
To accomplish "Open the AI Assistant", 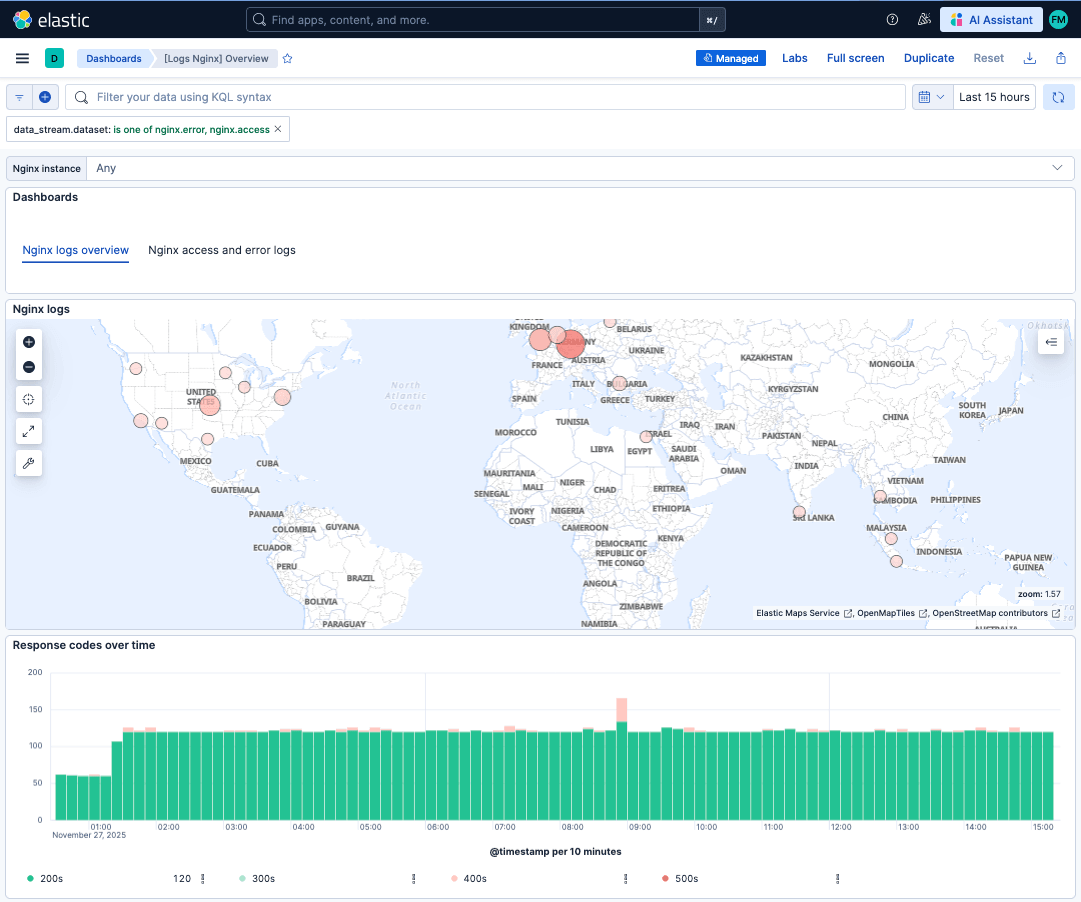I will [990, 20].
